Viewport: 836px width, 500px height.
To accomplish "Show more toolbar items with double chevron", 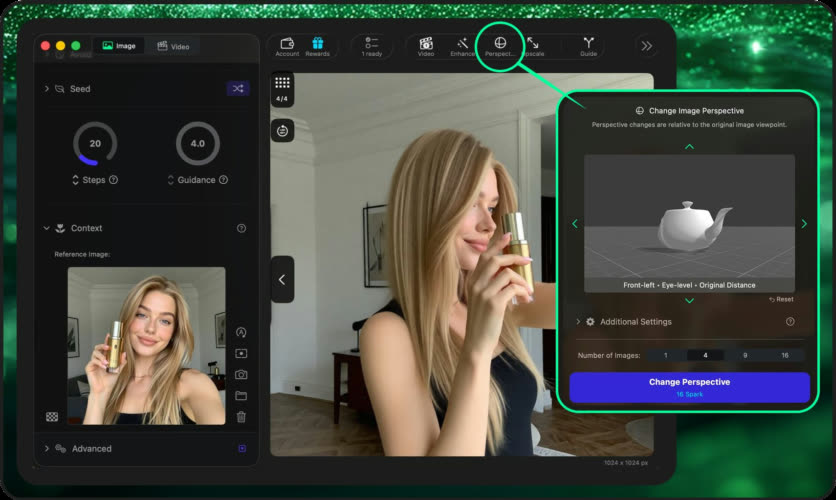I will [x=647, y=46].
